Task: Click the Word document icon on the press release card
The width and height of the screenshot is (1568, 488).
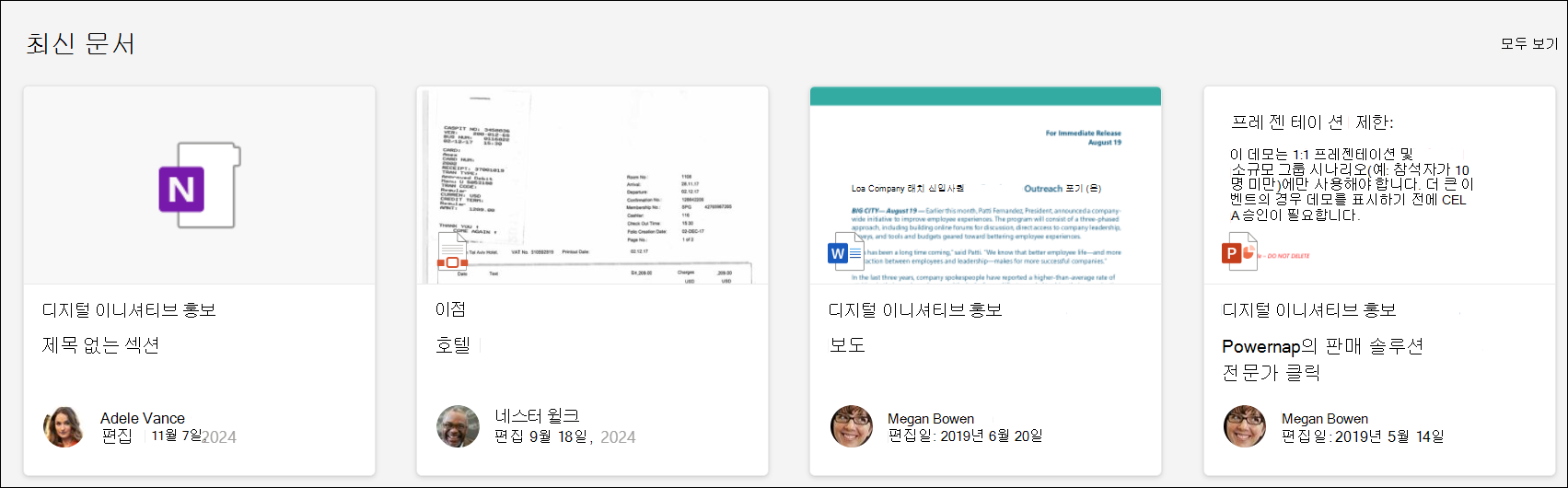Action: point(845,251)
